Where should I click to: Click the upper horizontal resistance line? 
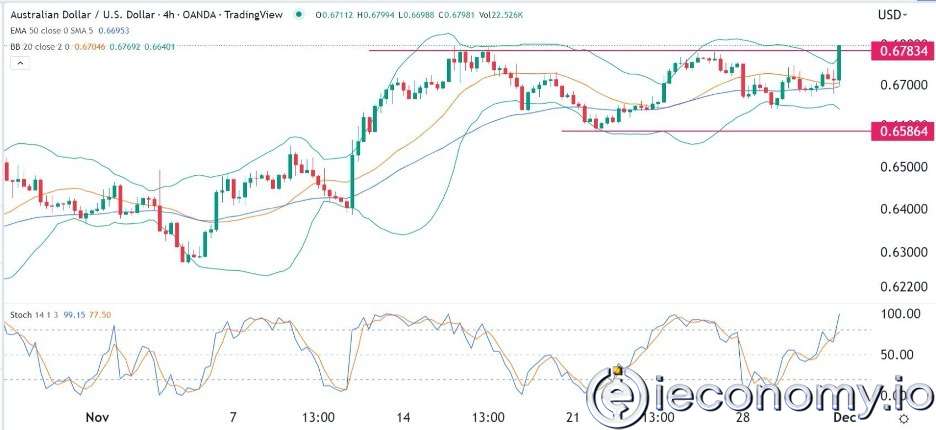(x=600, y=50)
